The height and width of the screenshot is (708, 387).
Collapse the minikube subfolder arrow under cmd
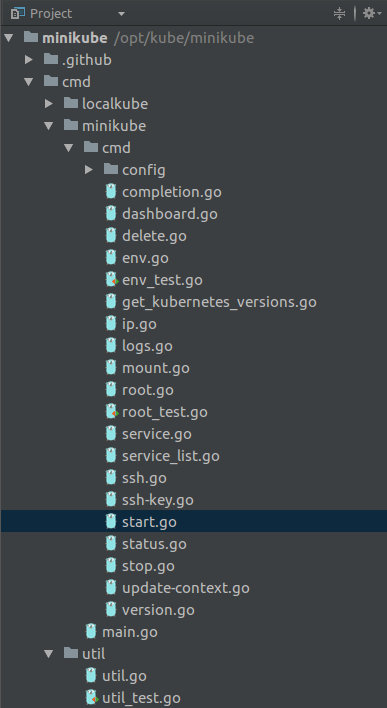click(49, 126)
